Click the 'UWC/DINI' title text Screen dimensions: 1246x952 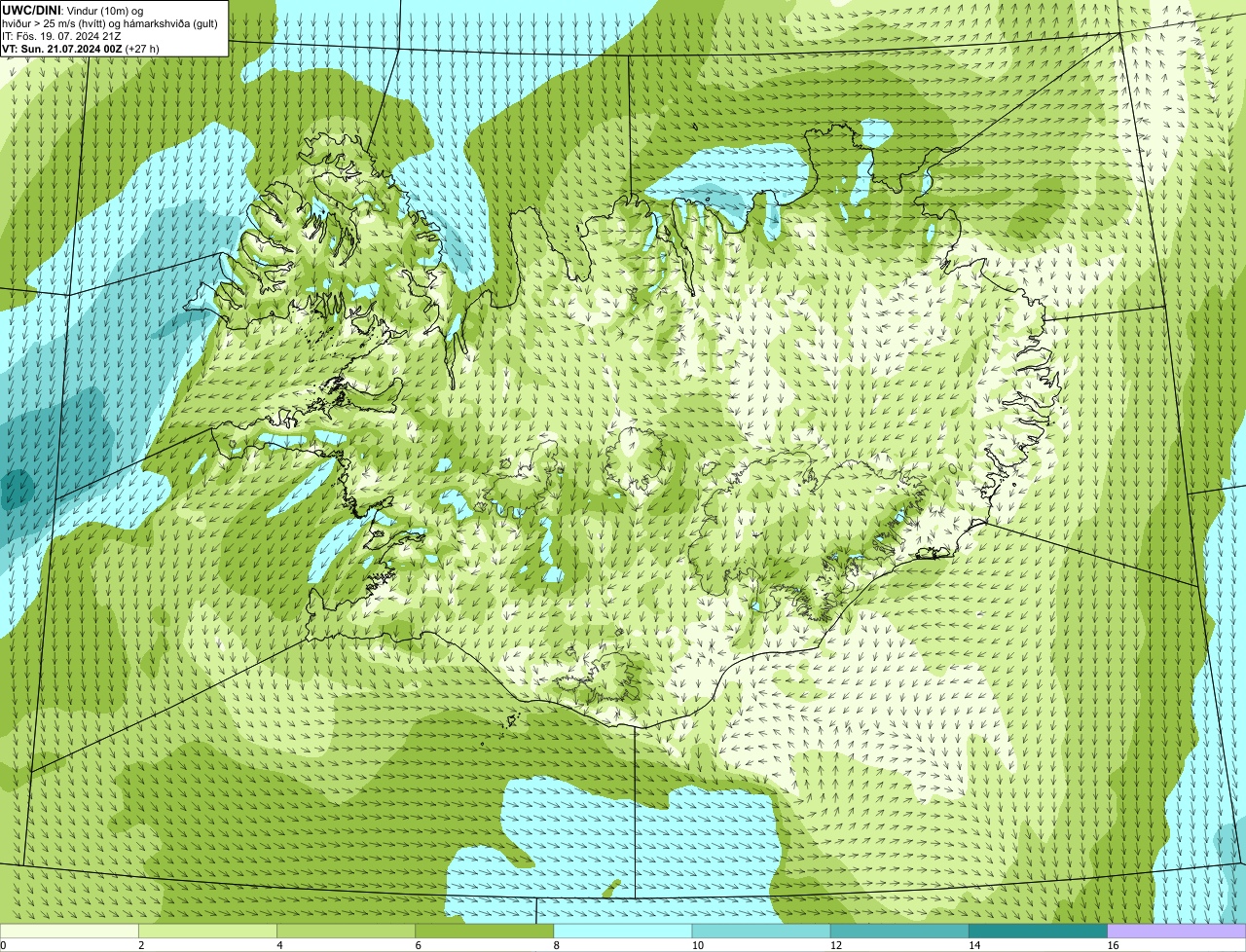[x=32, y=10]
